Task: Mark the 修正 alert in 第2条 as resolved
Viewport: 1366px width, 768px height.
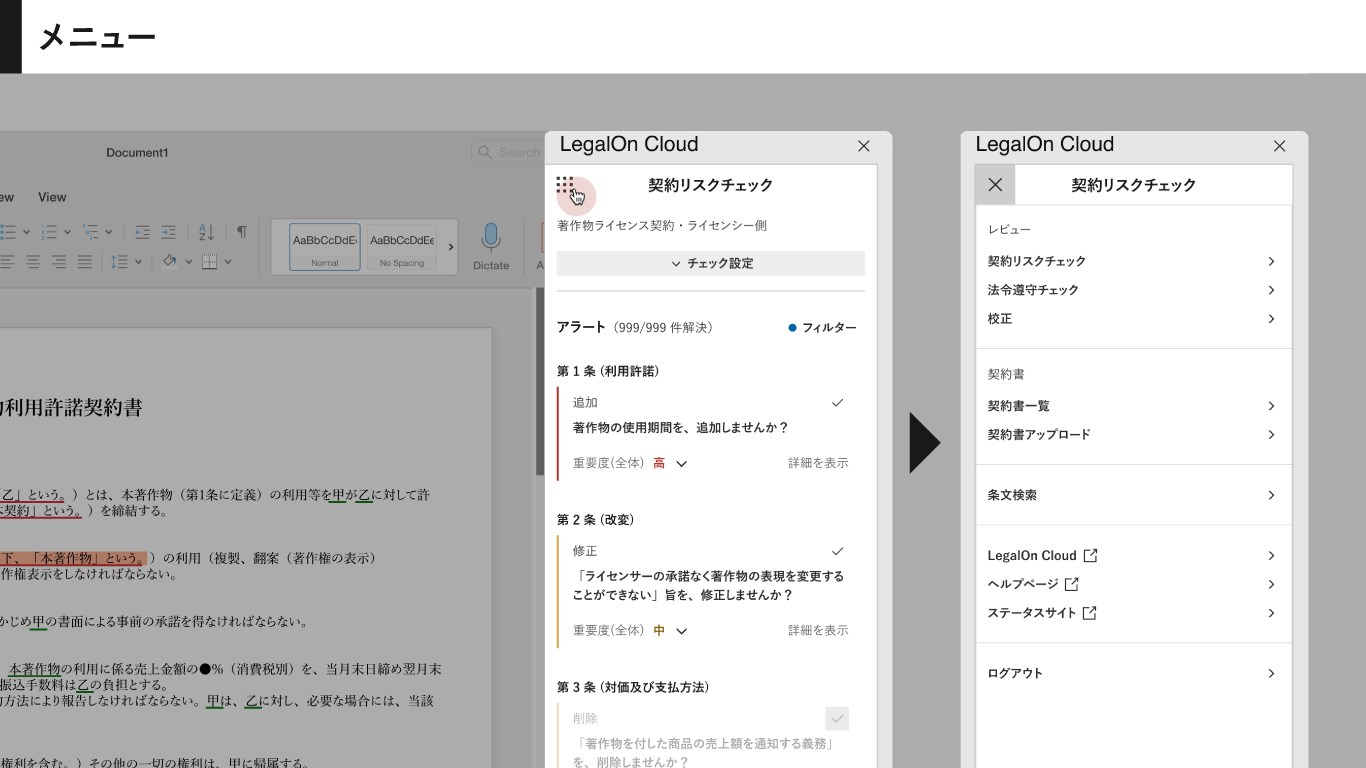Action: pyautogui.click(x=838, y=551)
